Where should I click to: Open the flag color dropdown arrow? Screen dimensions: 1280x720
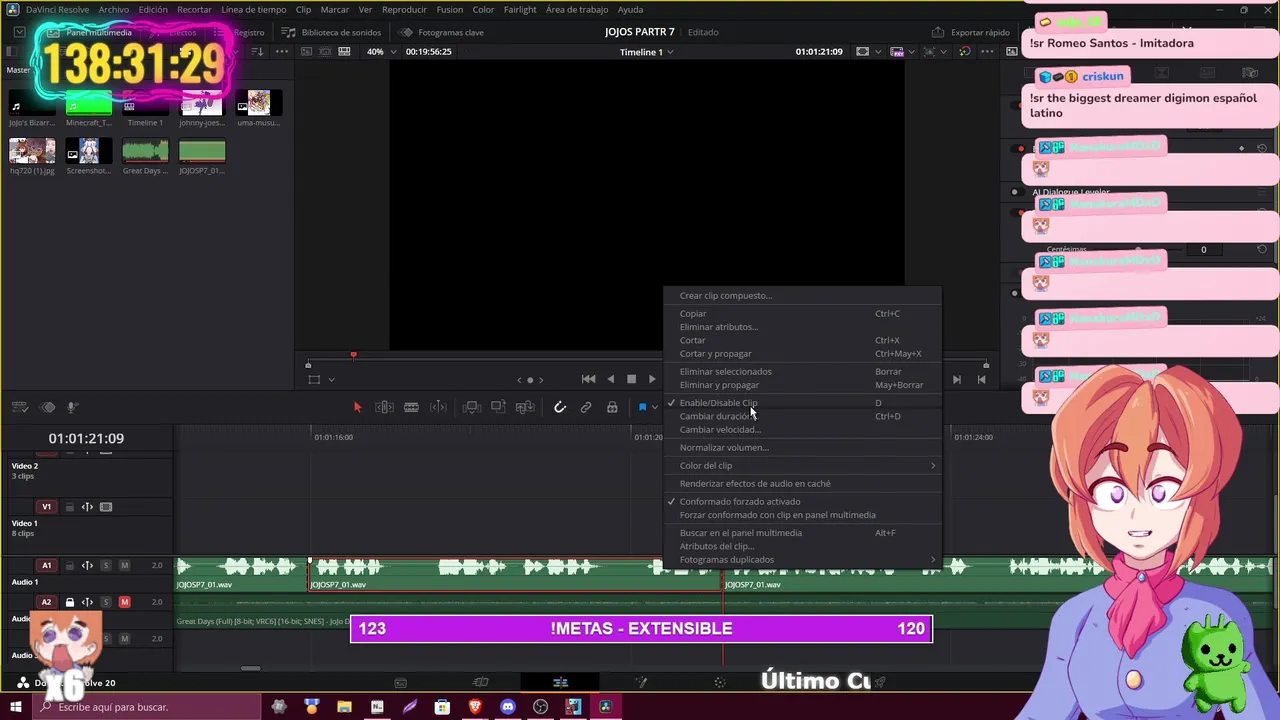click(655, 407)
